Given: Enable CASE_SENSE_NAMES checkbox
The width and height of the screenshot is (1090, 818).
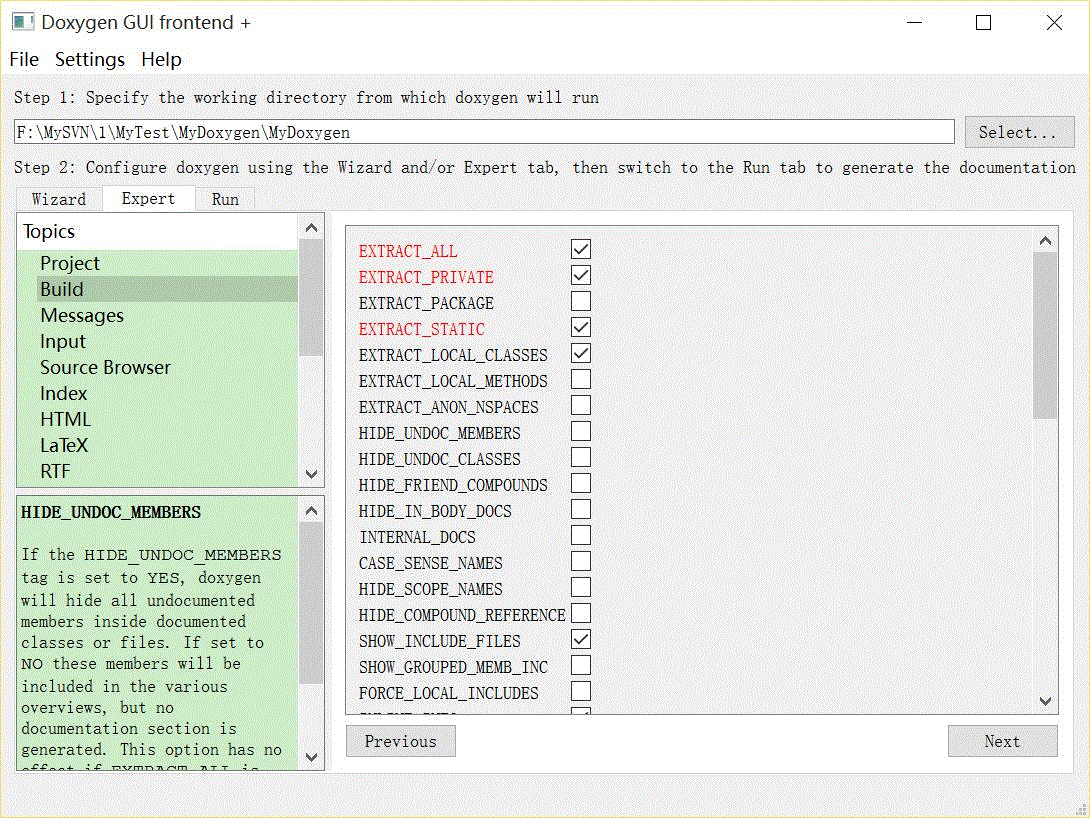Looking at the screenshot, I should pyautogui.click(x=581, y=562).
